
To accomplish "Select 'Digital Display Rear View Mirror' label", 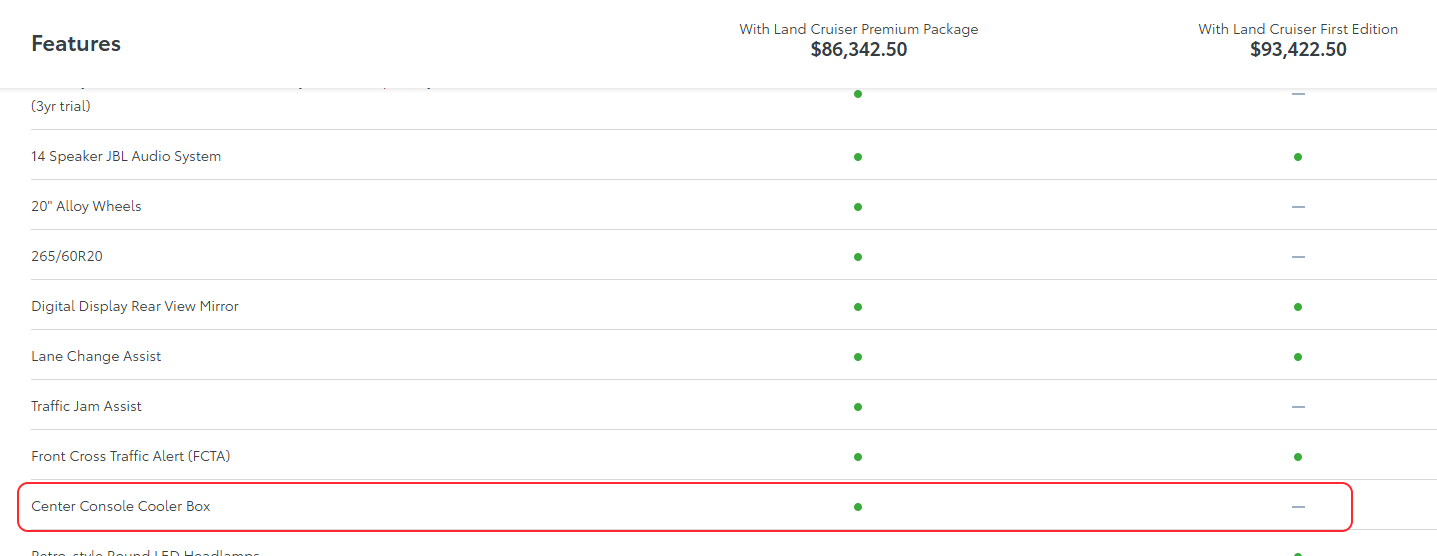I will [135, 306].
